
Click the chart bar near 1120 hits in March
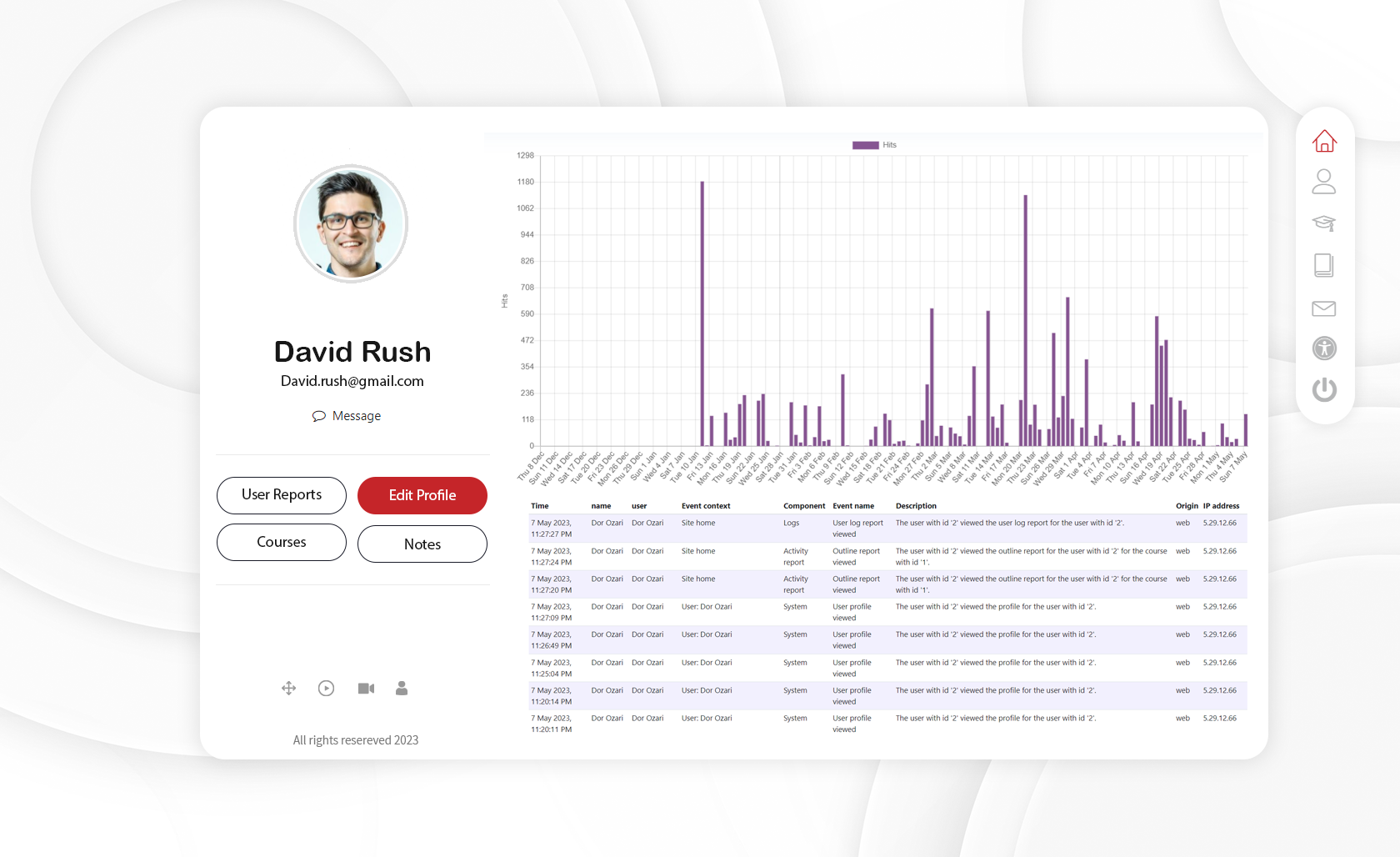click(x=1026, y=320)
